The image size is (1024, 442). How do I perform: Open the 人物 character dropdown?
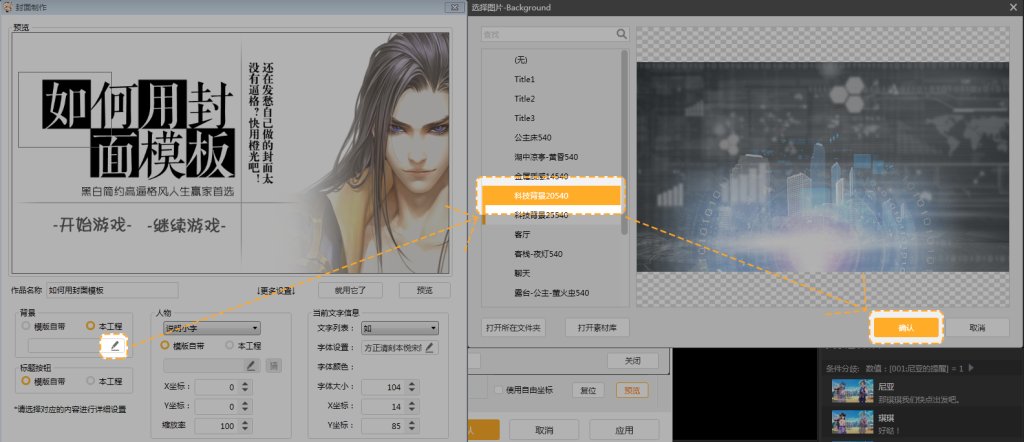tap(211, 327)
